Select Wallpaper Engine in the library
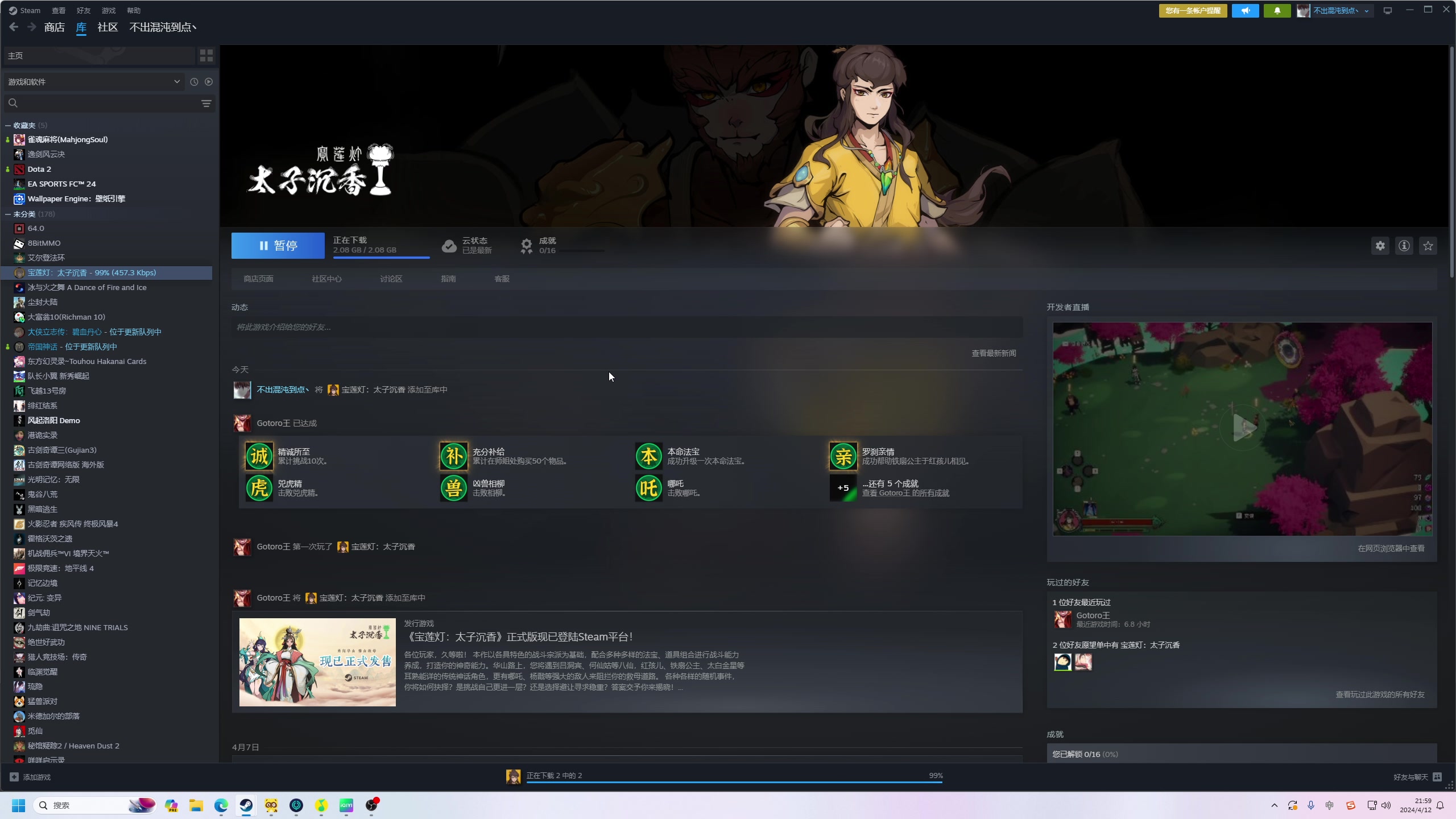 click(x=76, y=198)
